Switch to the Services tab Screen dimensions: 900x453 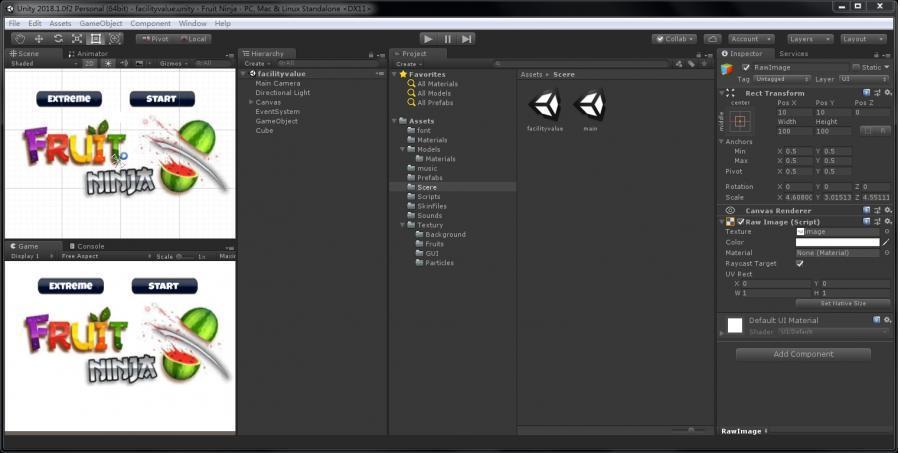[x=793, y=53]
